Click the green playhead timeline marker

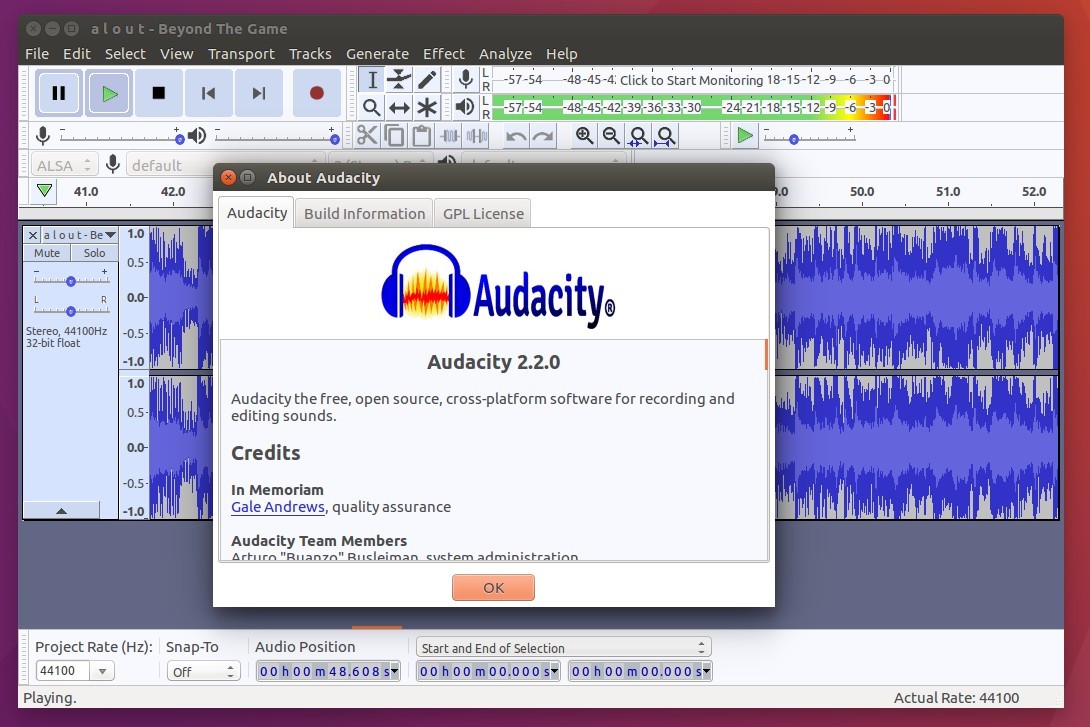coord(44,190)
